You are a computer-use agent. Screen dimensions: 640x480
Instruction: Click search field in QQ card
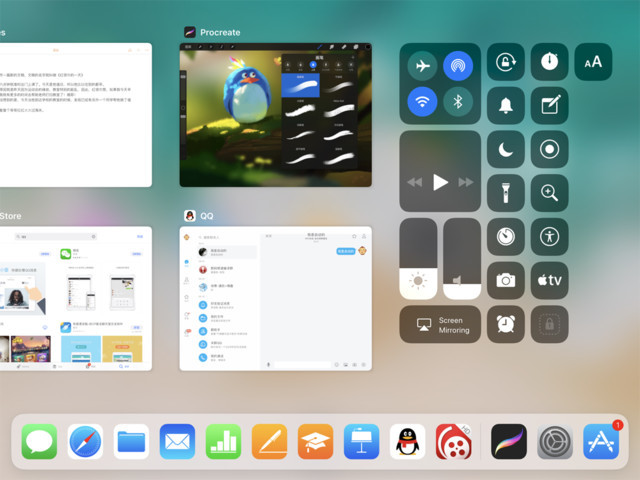pyautogui.click(x=227, y=237)
